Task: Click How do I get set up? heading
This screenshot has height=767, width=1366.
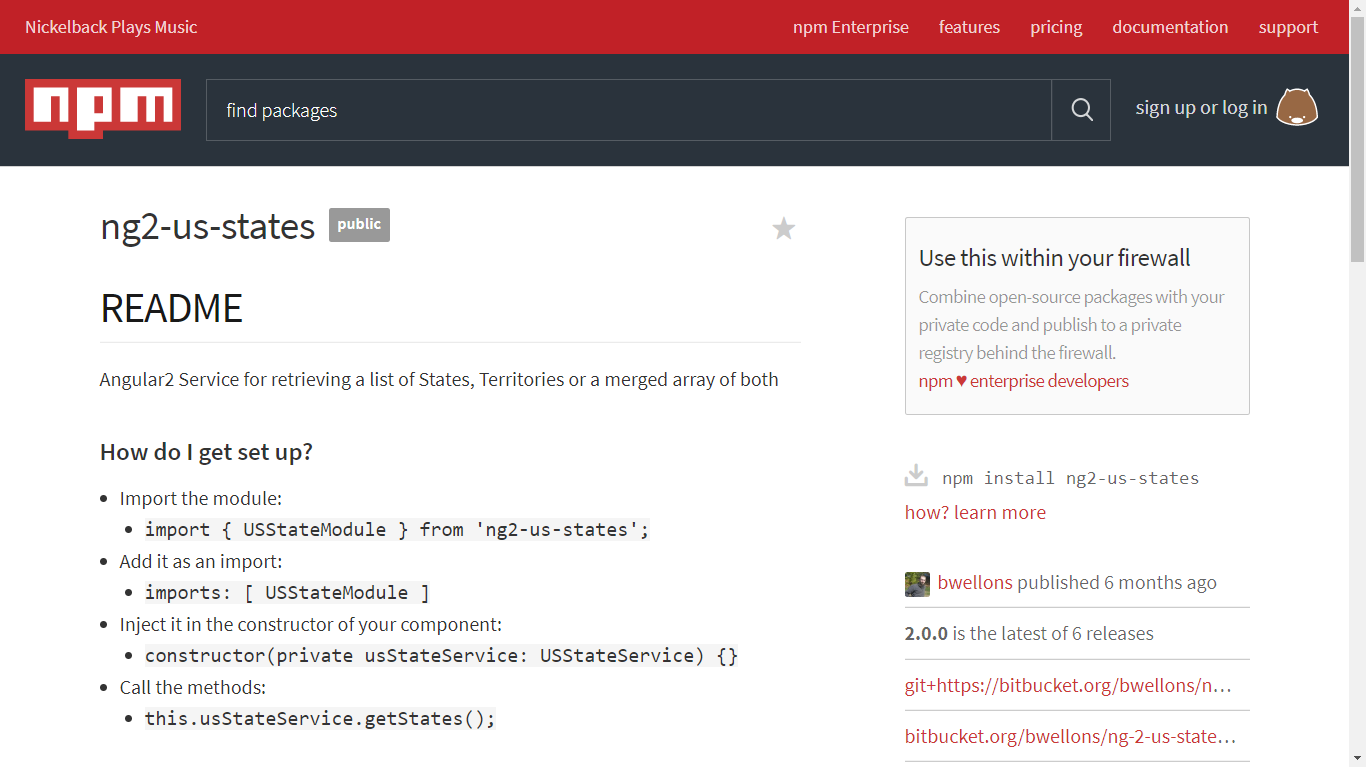Action: (x=206, y=452)
